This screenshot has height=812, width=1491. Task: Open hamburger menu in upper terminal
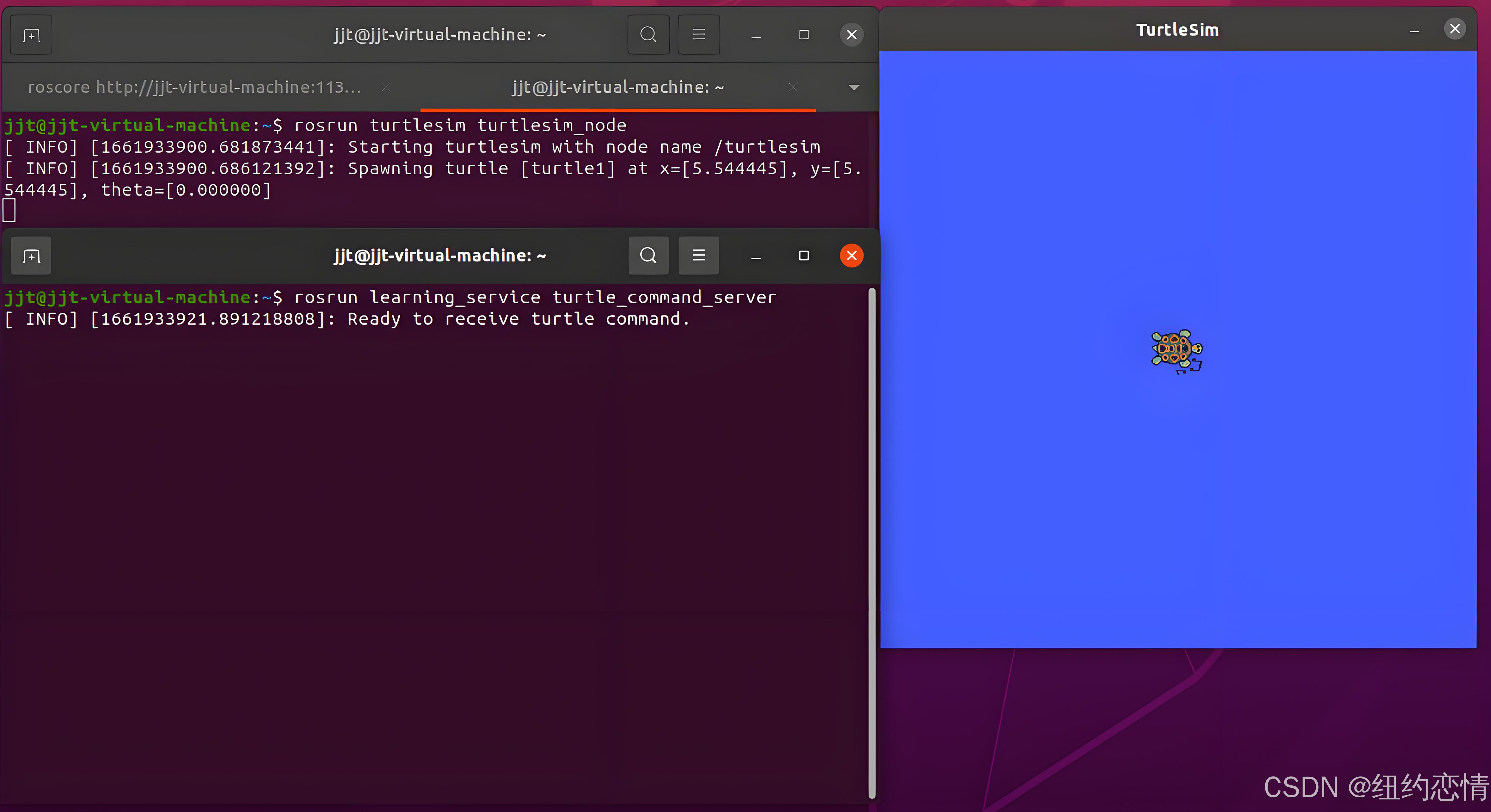(x=699, y=35)
